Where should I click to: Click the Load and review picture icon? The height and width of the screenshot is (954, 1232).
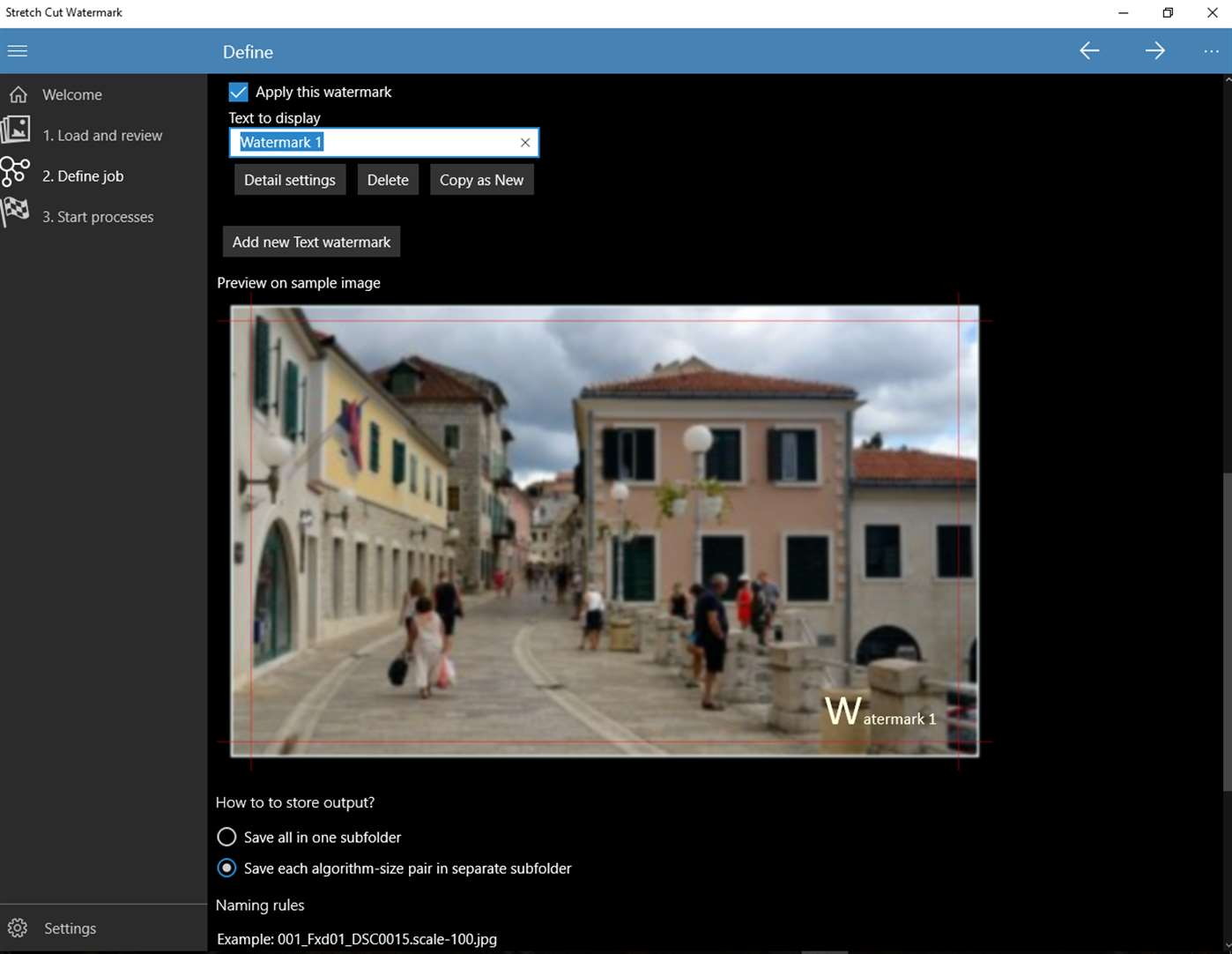pos(16,130)
